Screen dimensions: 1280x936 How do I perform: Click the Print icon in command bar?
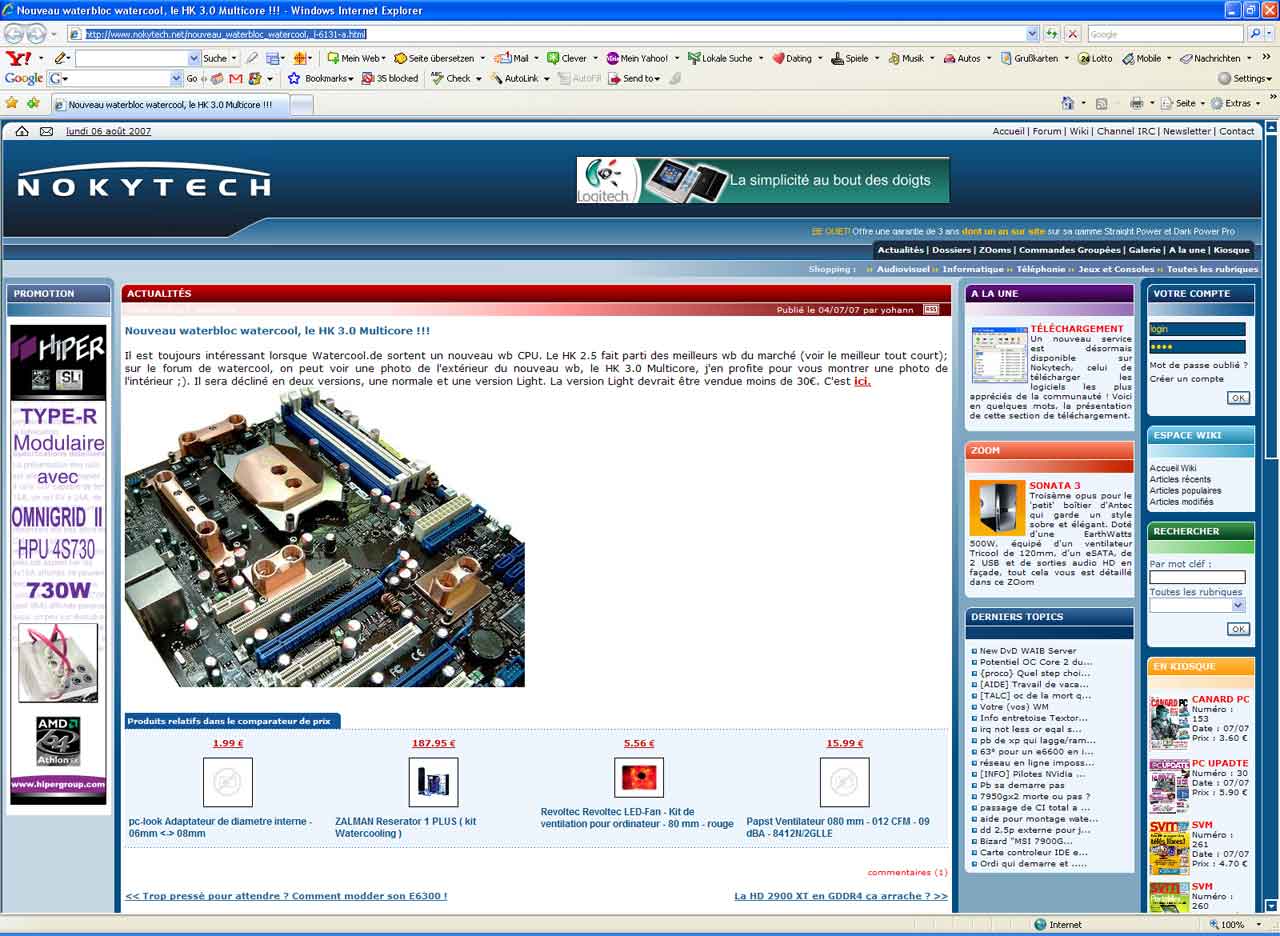1136,103
